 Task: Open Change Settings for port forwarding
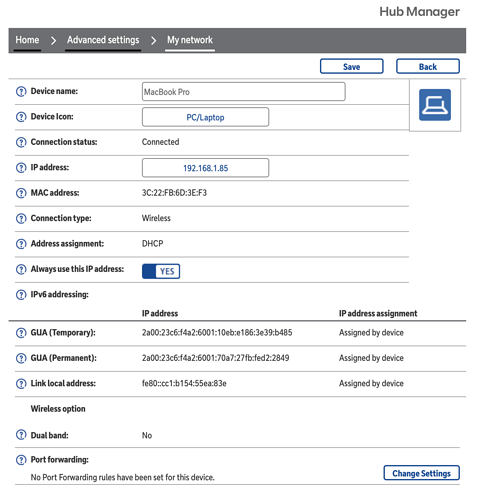[x=421, y=473]
